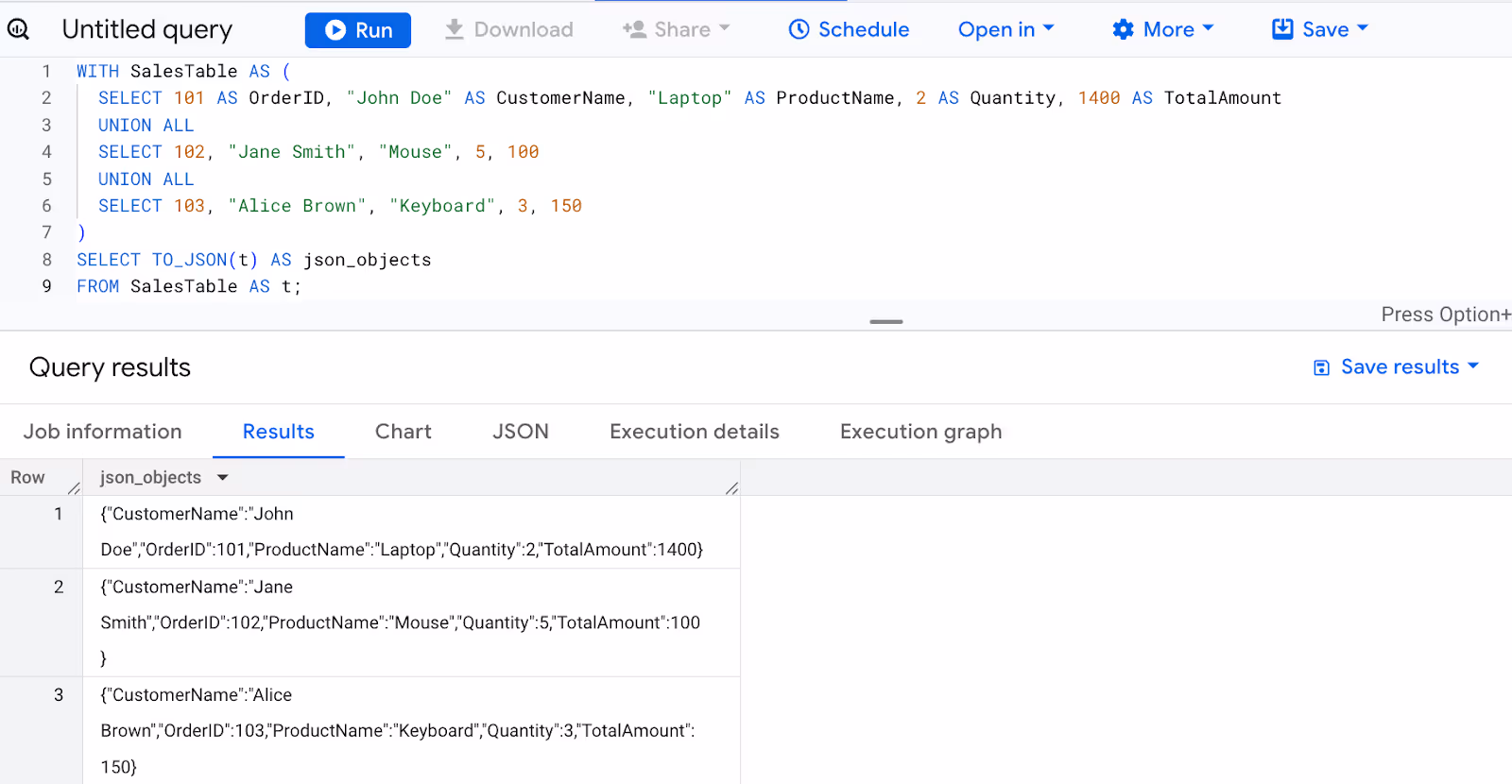Viewport: 1512px width, 784px height.
Task: Click the json_objects column resize handle
Action: 731,487
